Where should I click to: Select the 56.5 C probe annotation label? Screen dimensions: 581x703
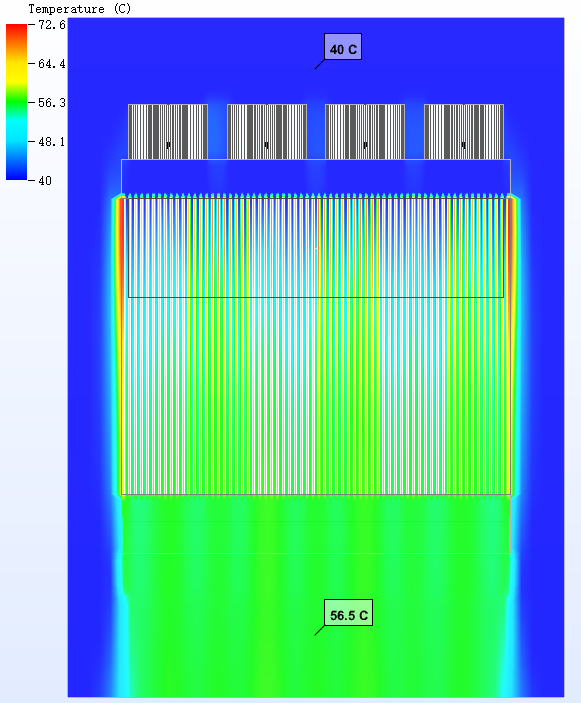click(348, 612)
